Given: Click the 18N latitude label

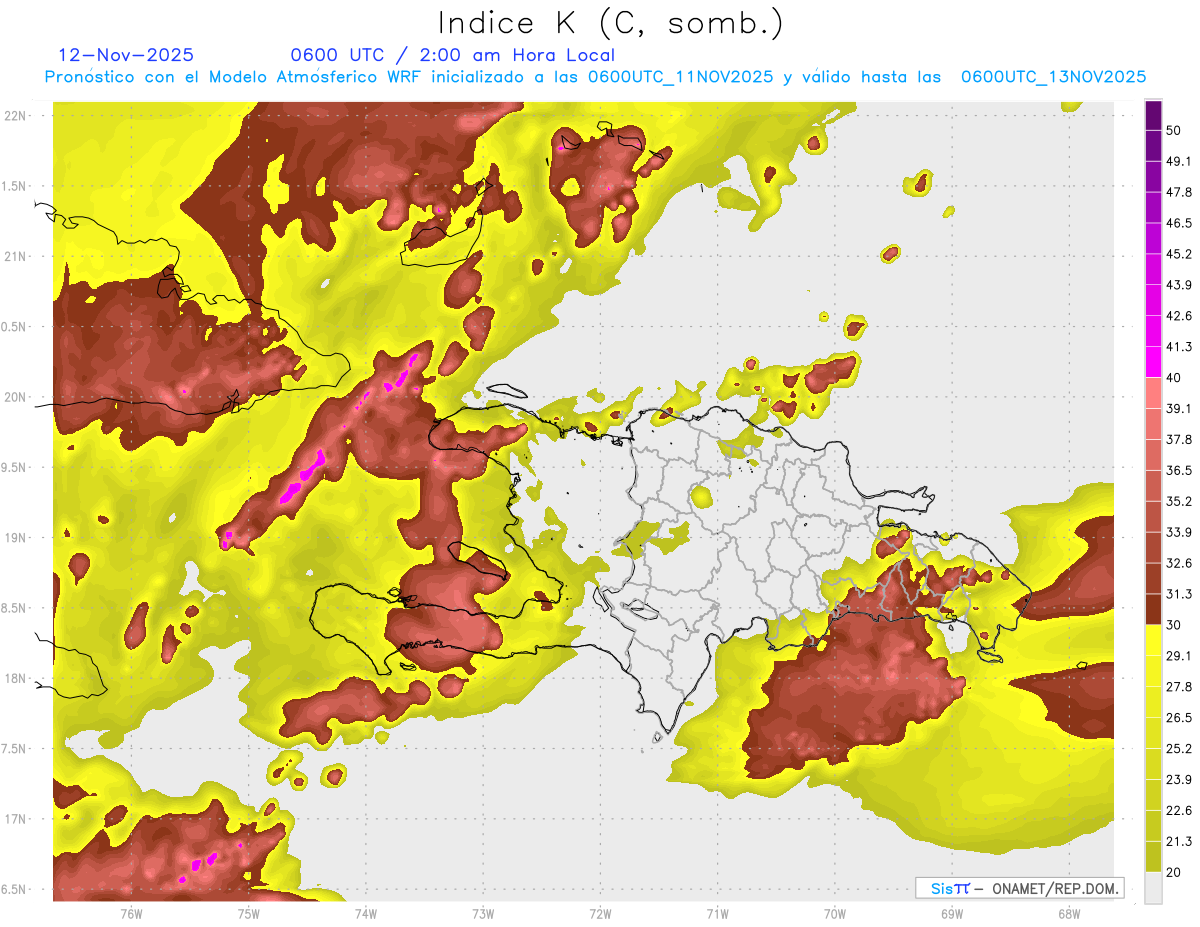Looking at the screenshot, I should click(16, 678).
